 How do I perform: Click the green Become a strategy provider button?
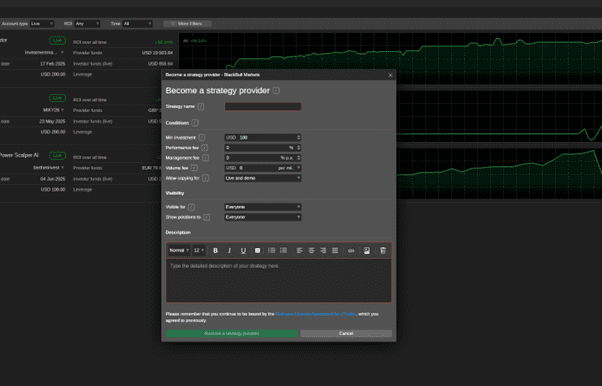click(232, 333)
